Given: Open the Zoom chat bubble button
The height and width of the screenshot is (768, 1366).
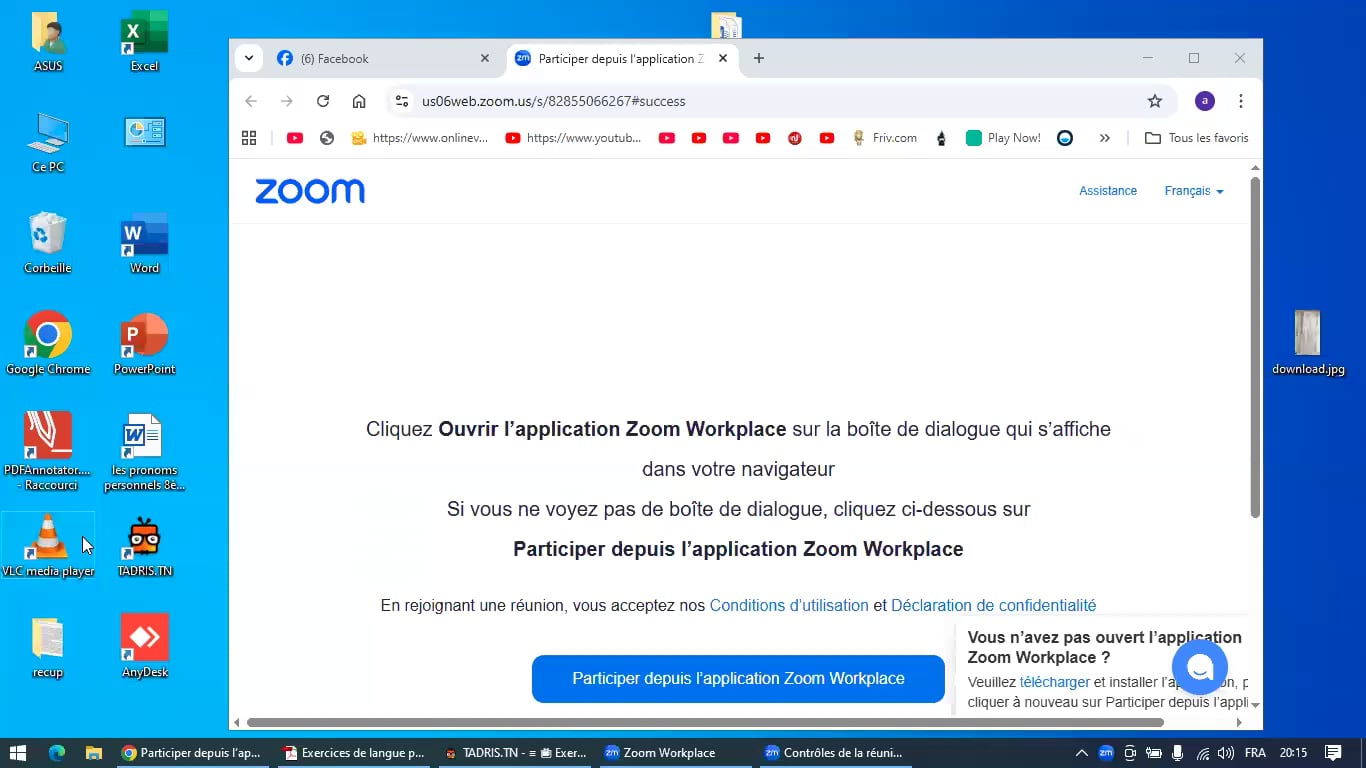Looking at the screenshot, I should click(1200, 667).
